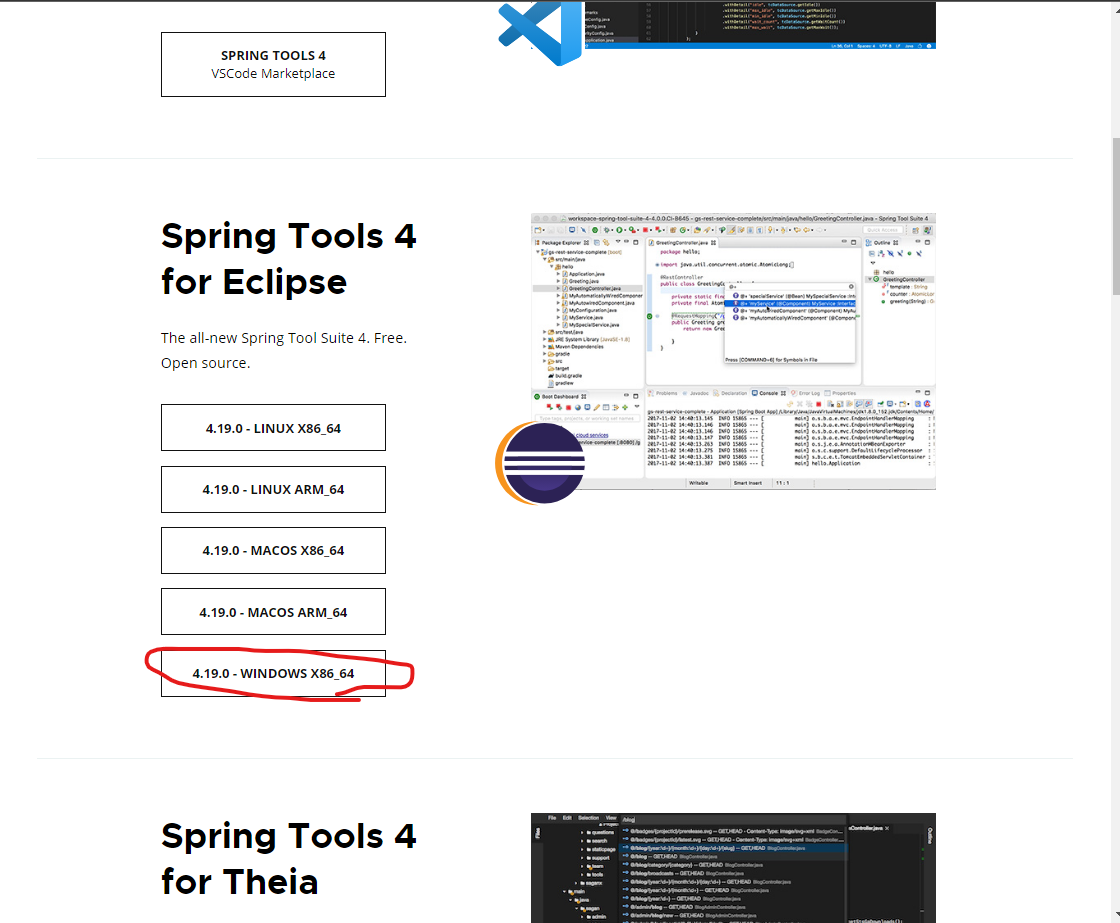
Task: Download 4.19.0 - Windows x86_64 build
Action: point(273,673)
